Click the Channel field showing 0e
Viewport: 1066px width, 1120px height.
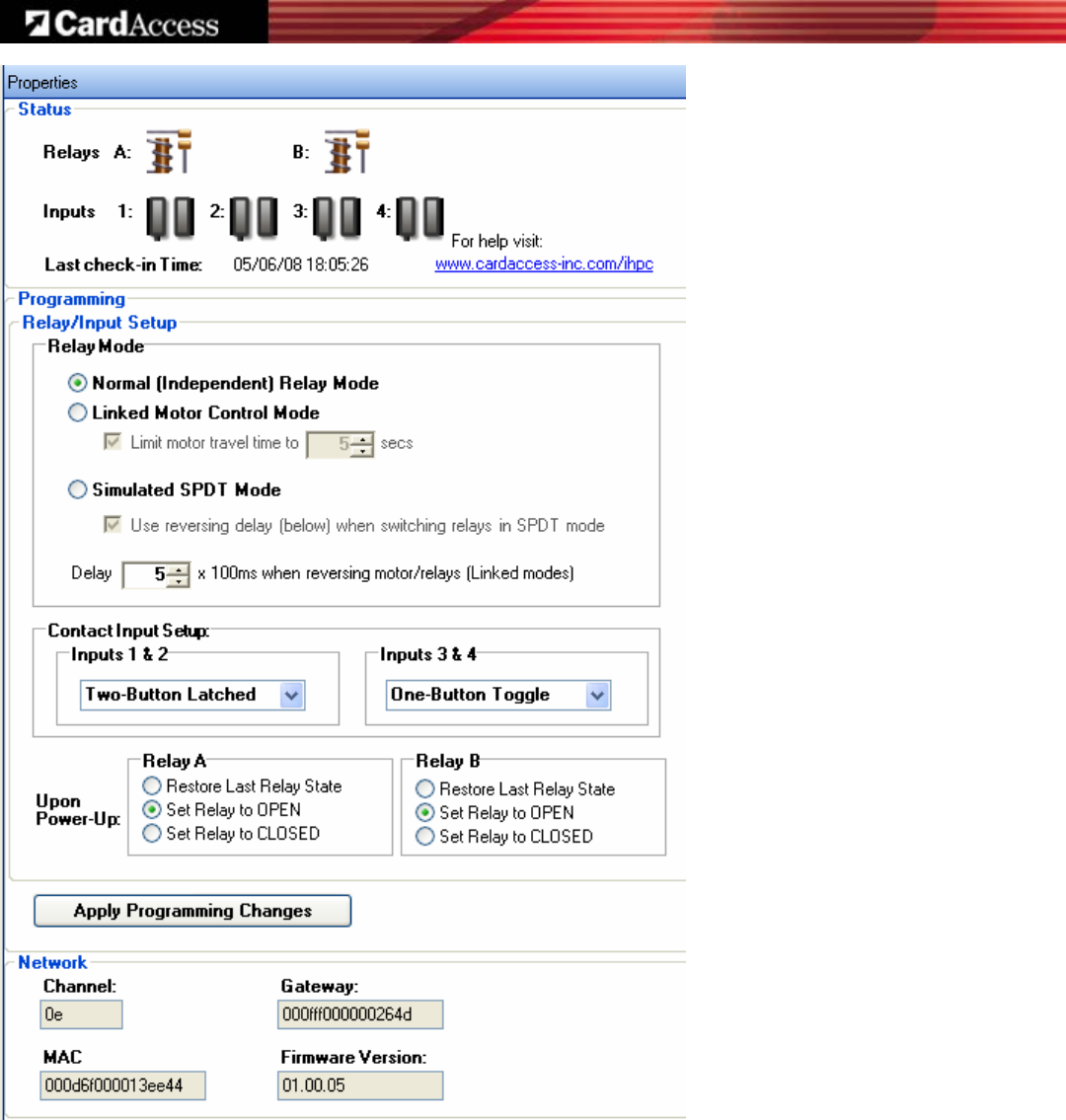click(x=82, y=1014)
